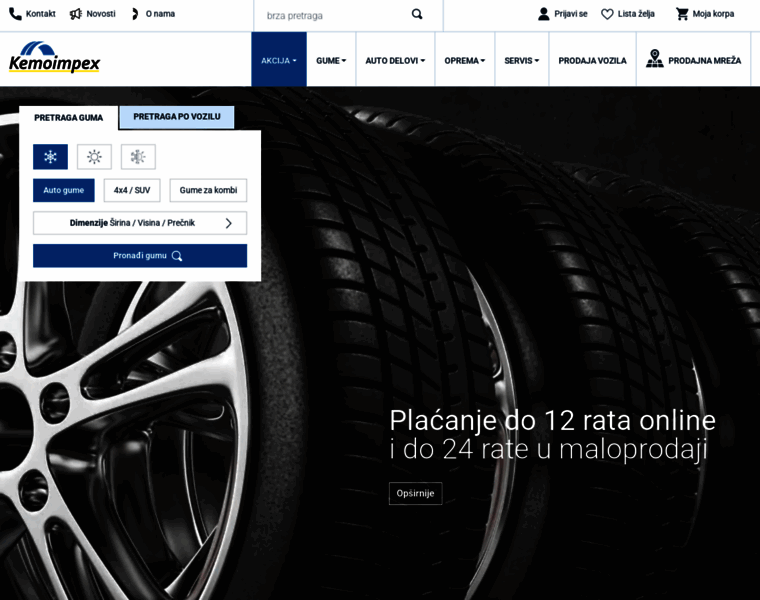760x600 pixels.
Task: Open the AKCIJA dropdown menu
Action: tap(279, 61)
